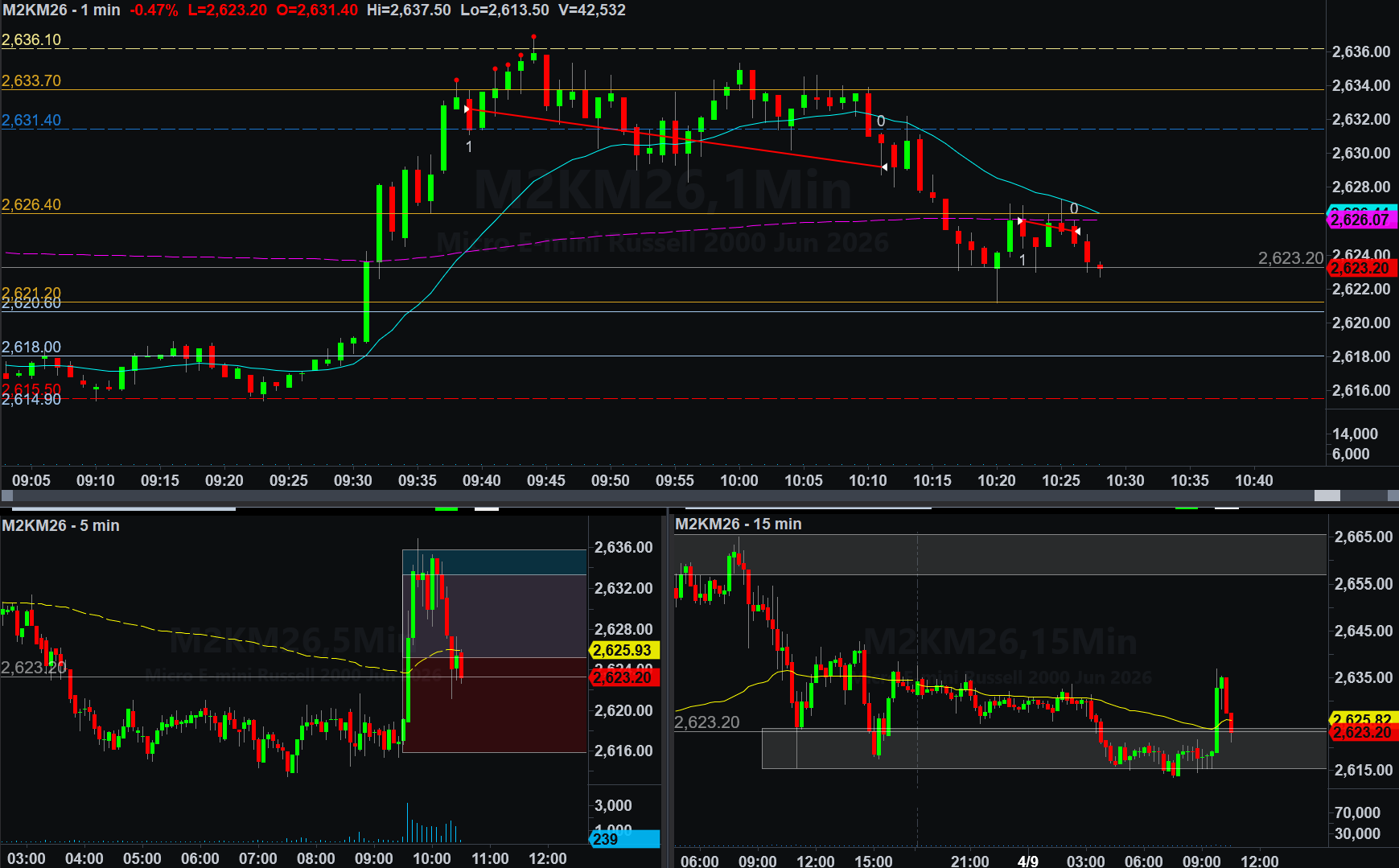Click the teal shaded zone on the 5 min chart
The height and width of the screenshot is (868, 1399).
(494, 562)
